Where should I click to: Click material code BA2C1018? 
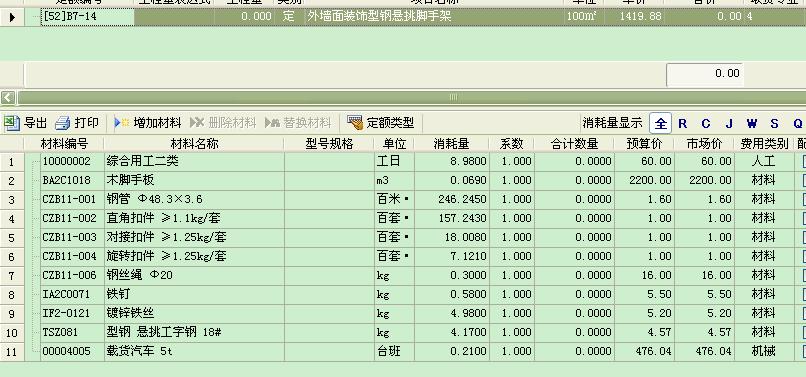(x=66, y=181)
